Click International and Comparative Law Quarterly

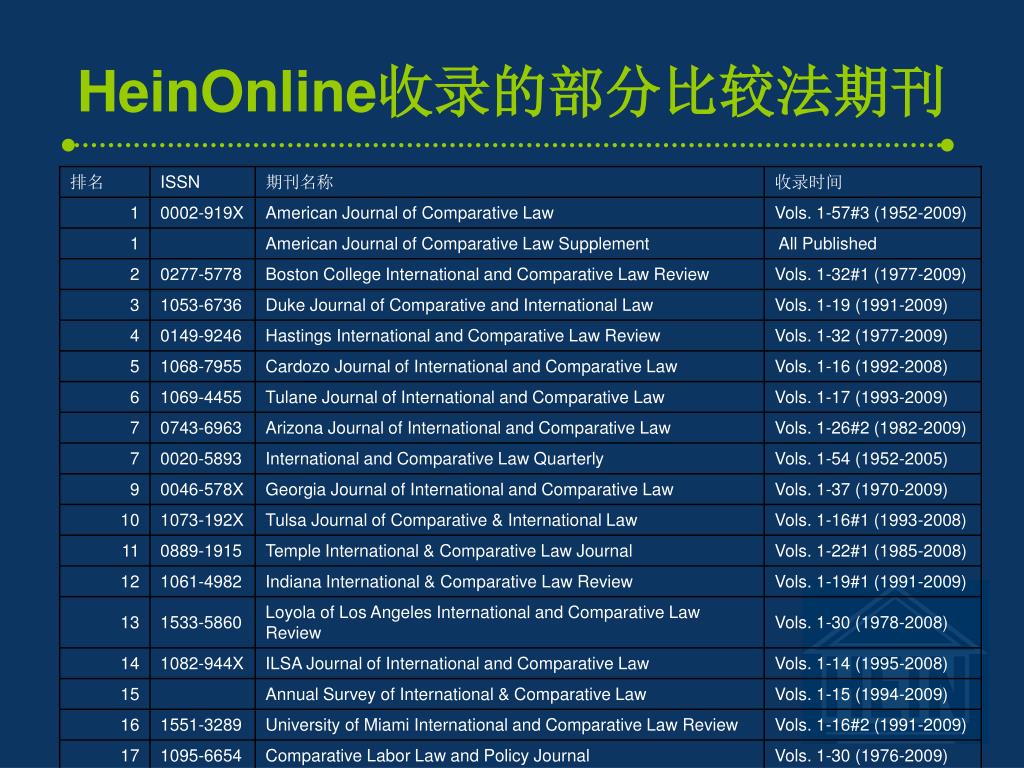tap(434, 458)
